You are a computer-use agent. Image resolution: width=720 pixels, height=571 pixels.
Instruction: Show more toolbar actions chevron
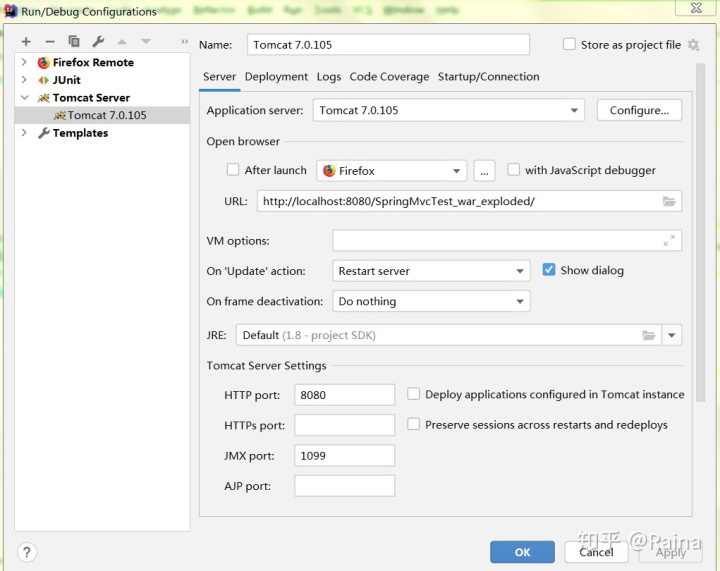pyautogui.click(x=184, y=42)
